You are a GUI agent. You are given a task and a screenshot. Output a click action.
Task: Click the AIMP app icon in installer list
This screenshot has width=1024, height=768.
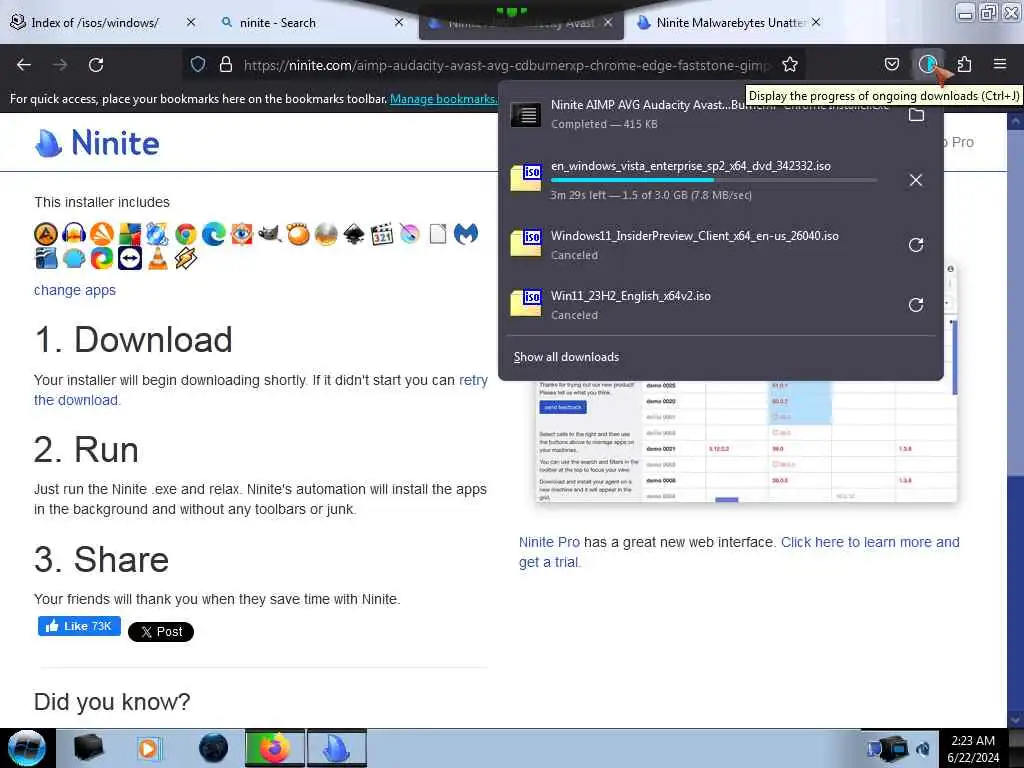click(46, 234)
